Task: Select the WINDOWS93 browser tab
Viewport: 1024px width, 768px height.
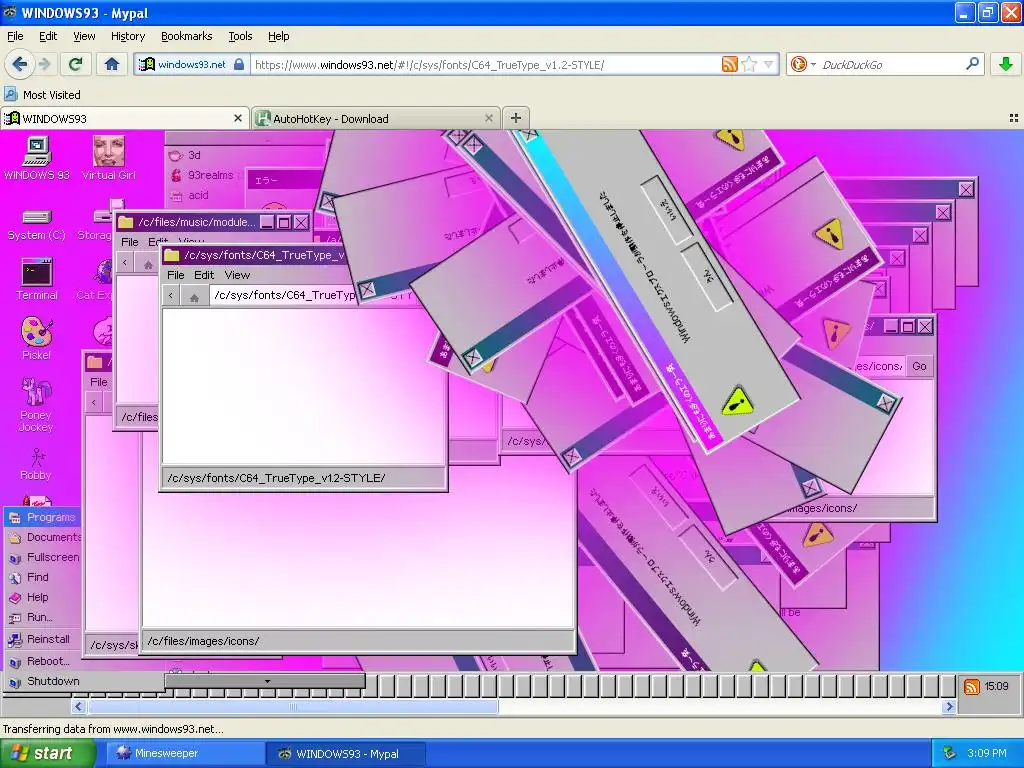Action: click(124, 118)
